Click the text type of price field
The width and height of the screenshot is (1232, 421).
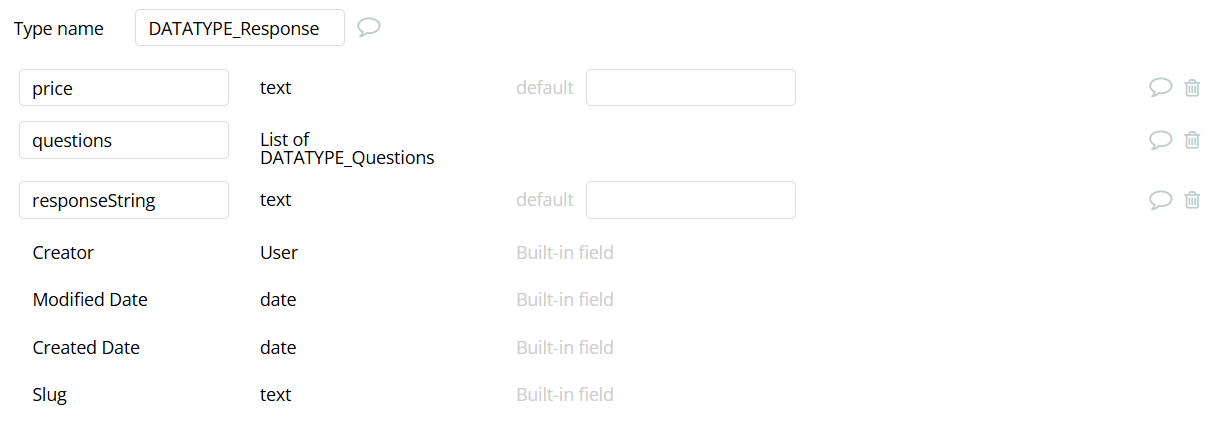click(x=275, y=88)
